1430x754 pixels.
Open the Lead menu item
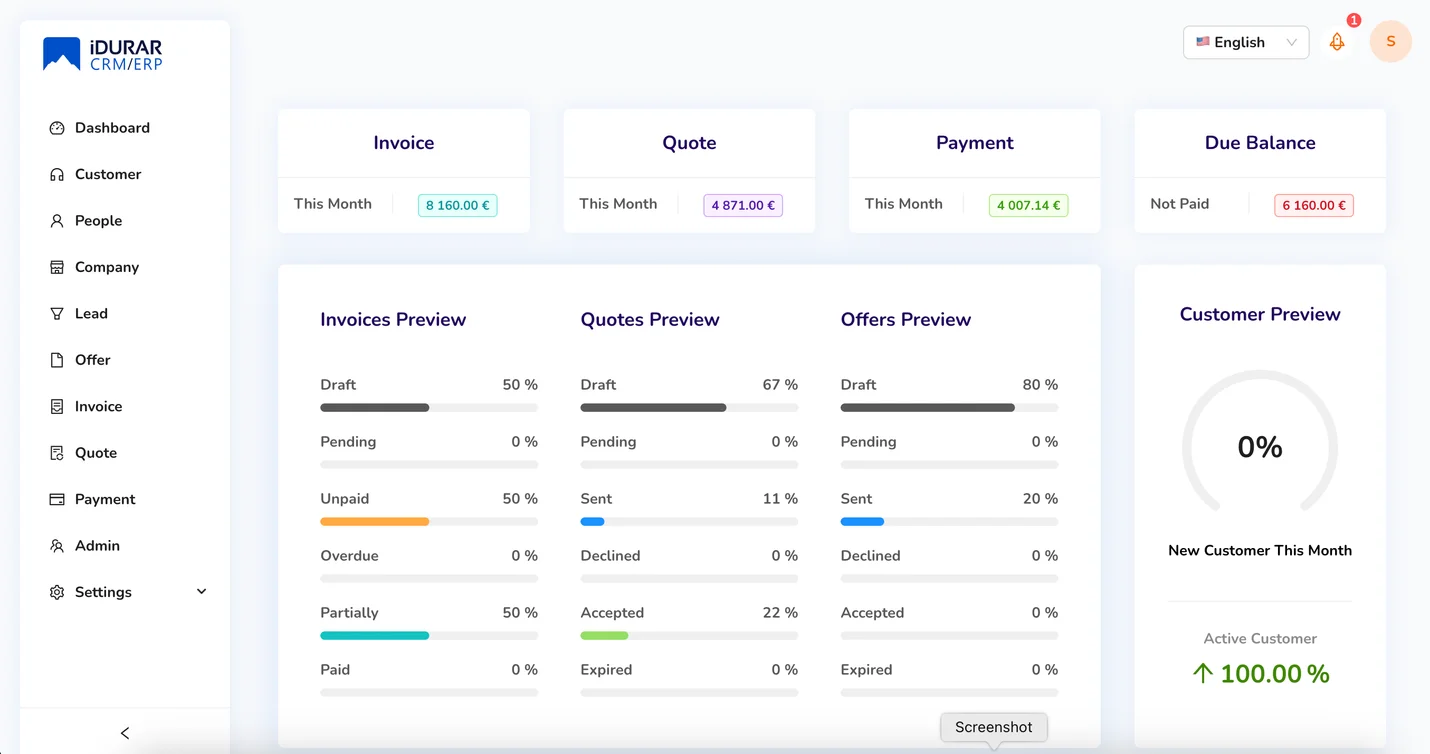click(x=125, y=313)
